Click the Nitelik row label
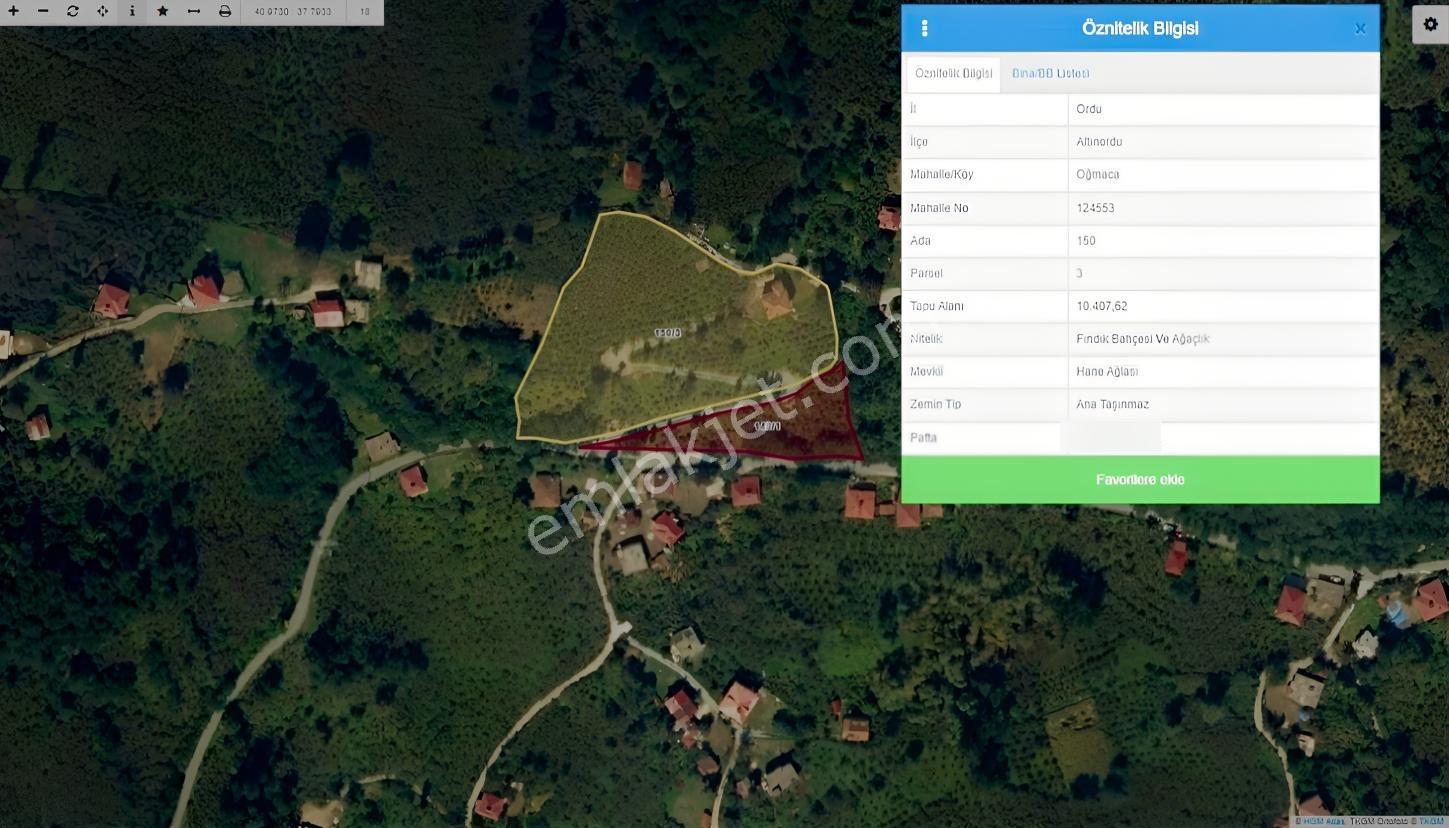Image resolution: width=1449 pixels, height=828 pixels. point(926,339)
